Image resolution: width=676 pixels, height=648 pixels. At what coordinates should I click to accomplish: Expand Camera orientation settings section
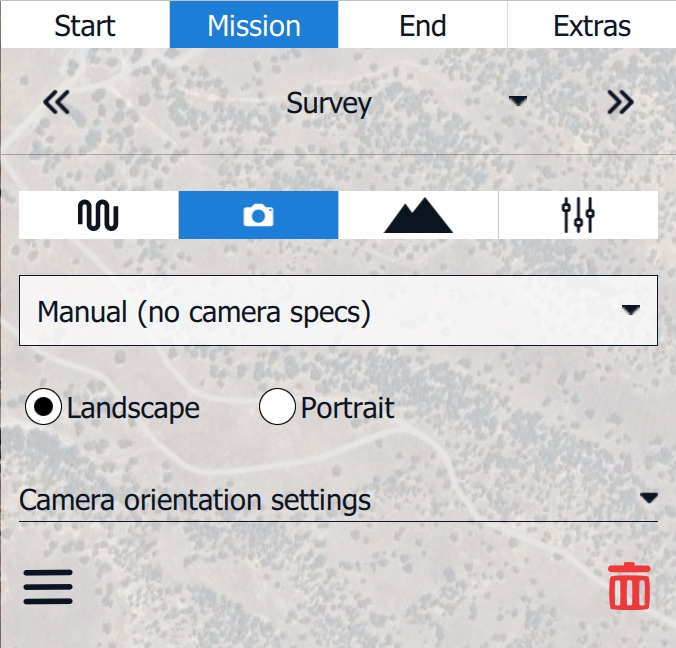[x=338, y=499]
